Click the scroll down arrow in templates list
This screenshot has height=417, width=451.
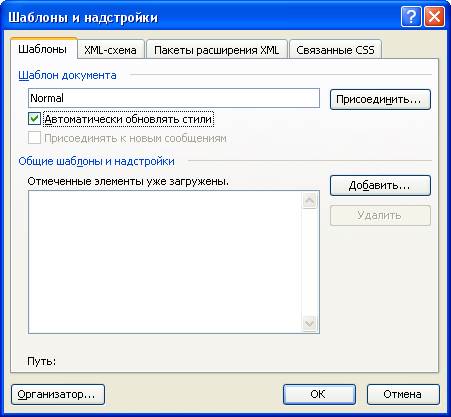coord(309,323)
